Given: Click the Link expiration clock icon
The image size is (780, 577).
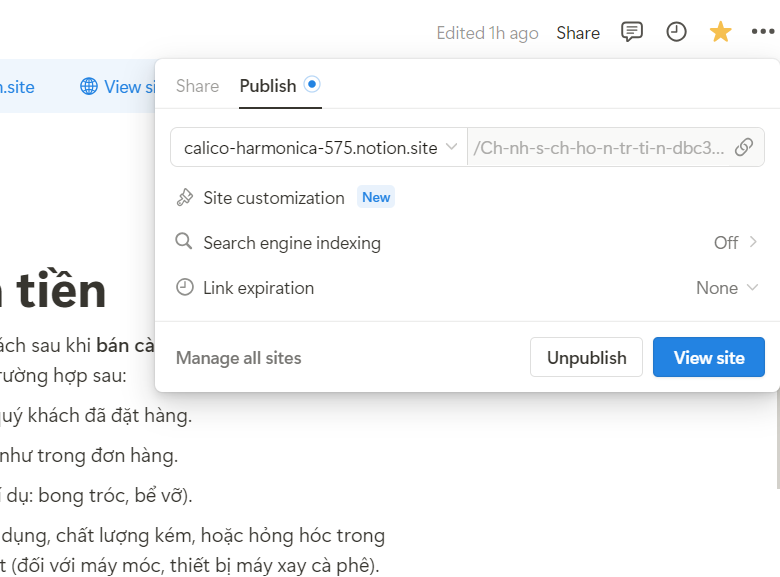Looking at the screenshot, I should tap(184, 288).
